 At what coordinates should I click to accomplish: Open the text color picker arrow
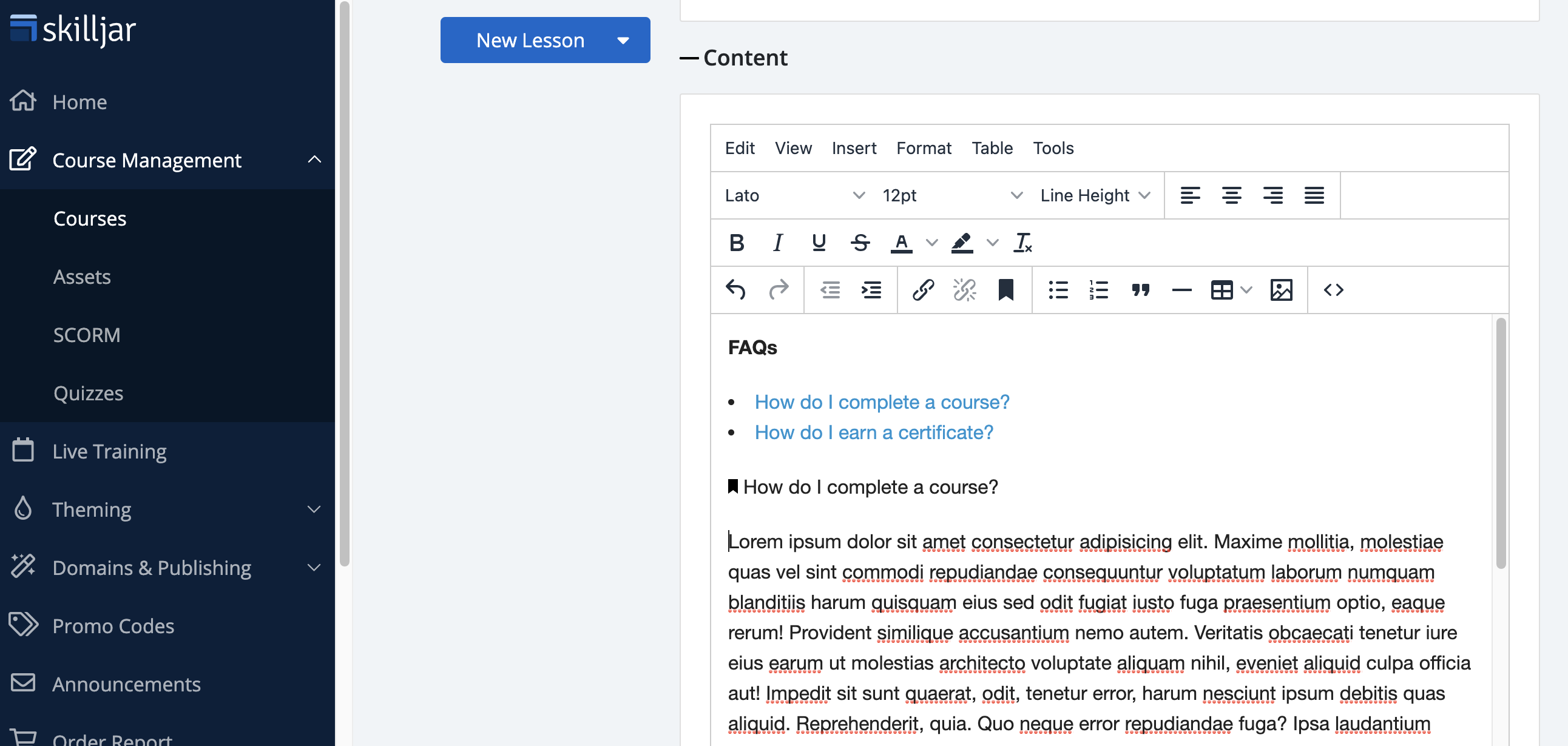(931, 243)
